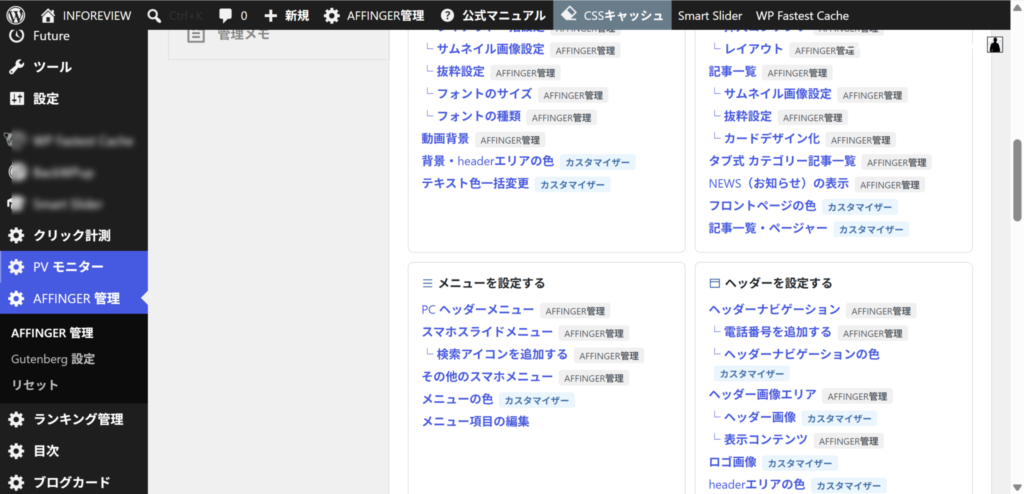The image size is (1024, 494).
Task: Open the INFOREVIEW home icon
Action: (48, 15)
